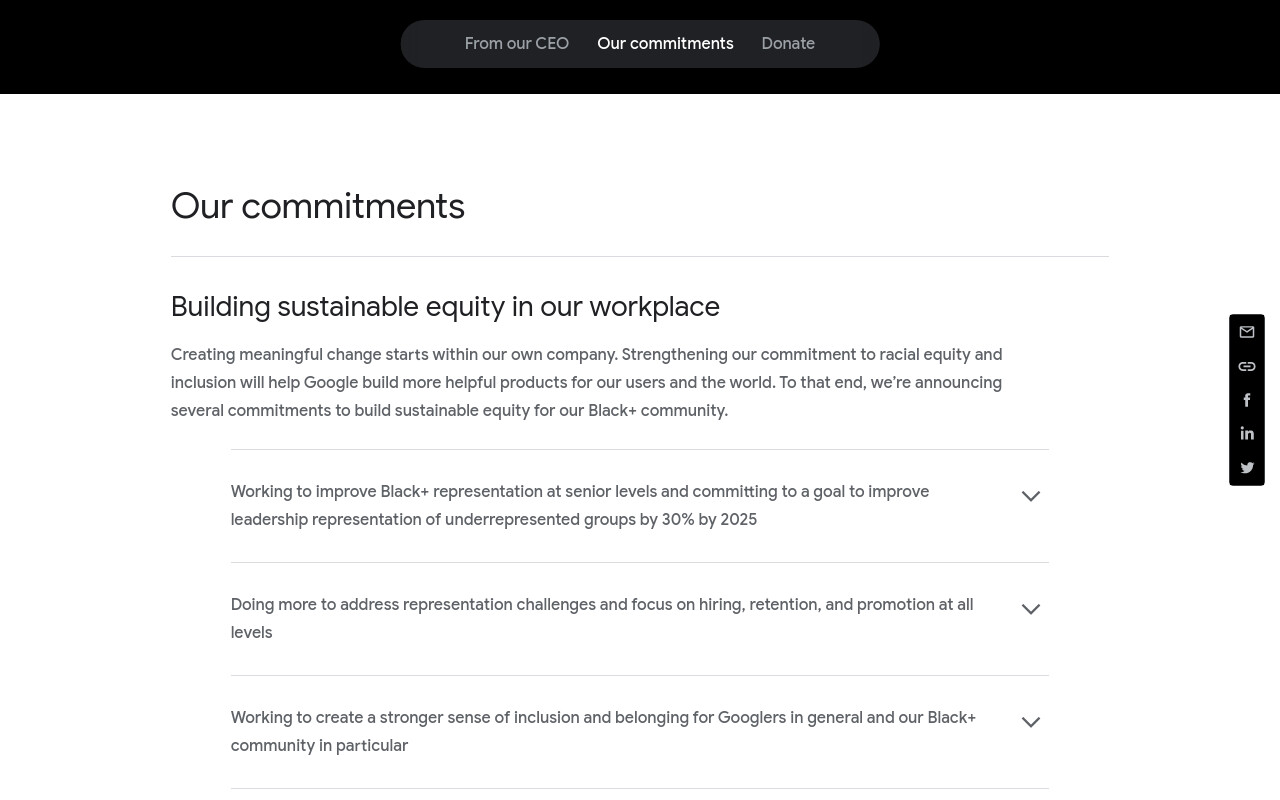
Task: Share the page on Twitter
Action: (1247, 468)
